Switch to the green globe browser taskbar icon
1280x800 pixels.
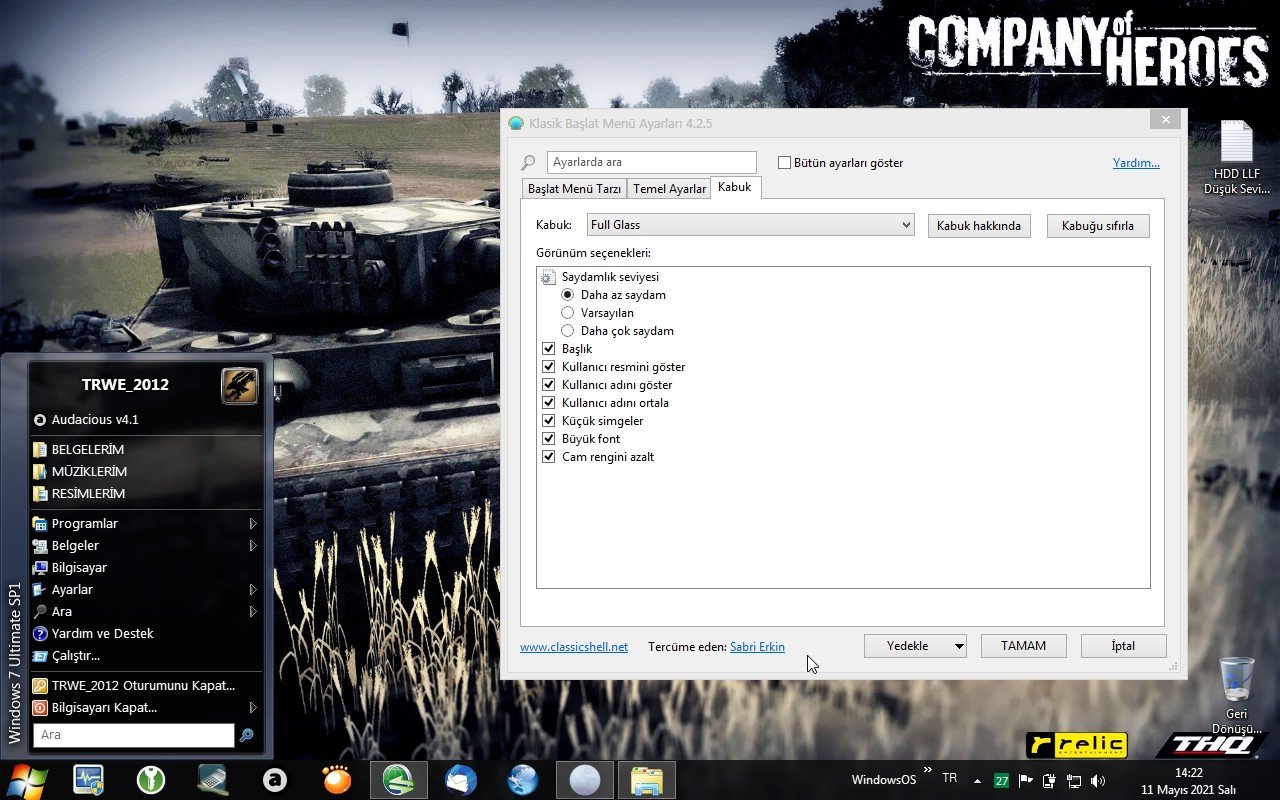(x=399, y=780)
